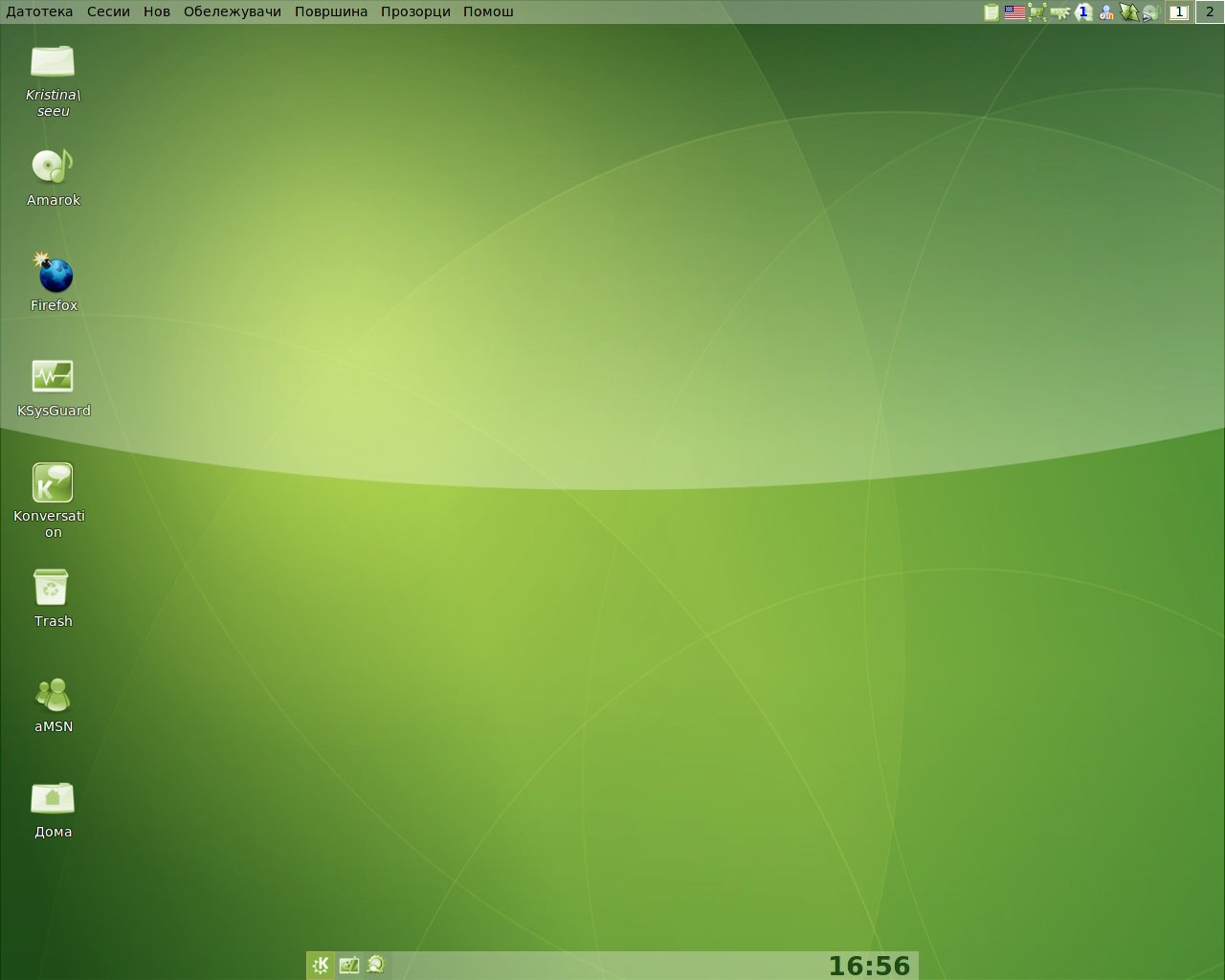This screenshot has height=980, width=1225.
Task: Open the Firefox desktop shortcut
Action: click(54, 273)
